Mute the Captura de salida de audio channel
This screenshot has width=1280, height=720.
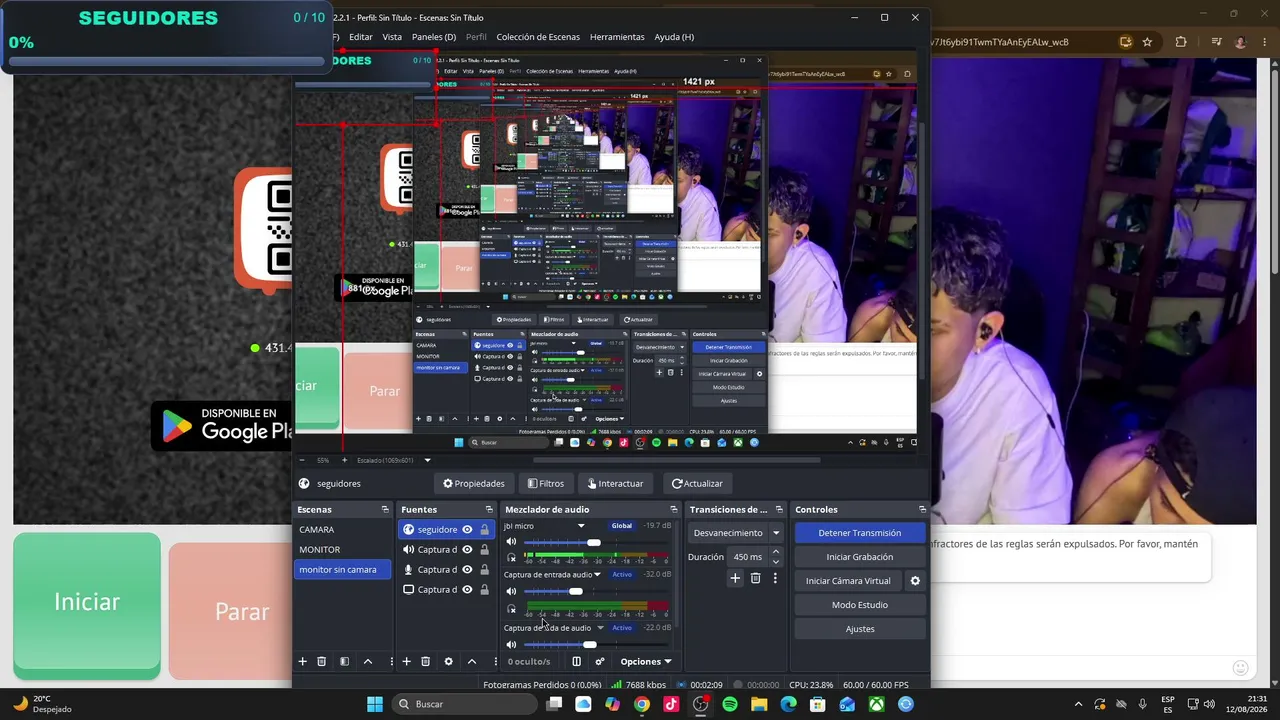(511, 644)
